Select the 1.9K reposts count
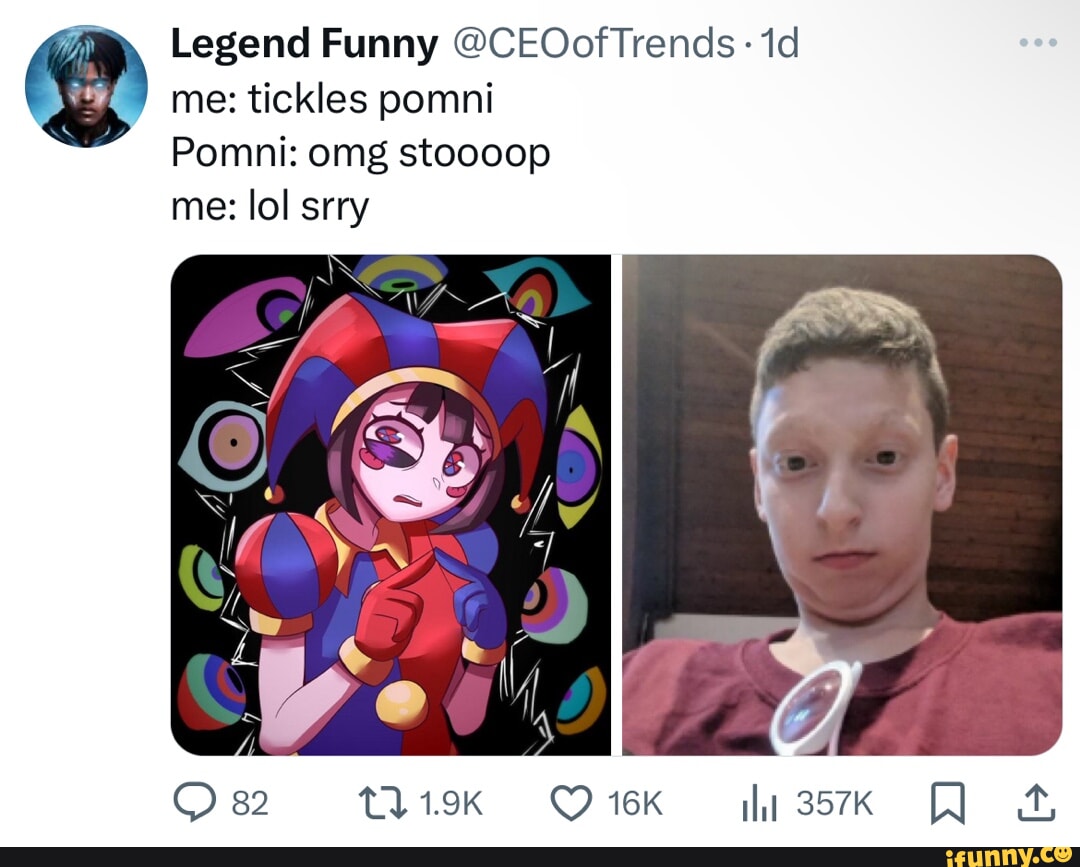The width and height of the screenshot is (1080, 867). 451,804
